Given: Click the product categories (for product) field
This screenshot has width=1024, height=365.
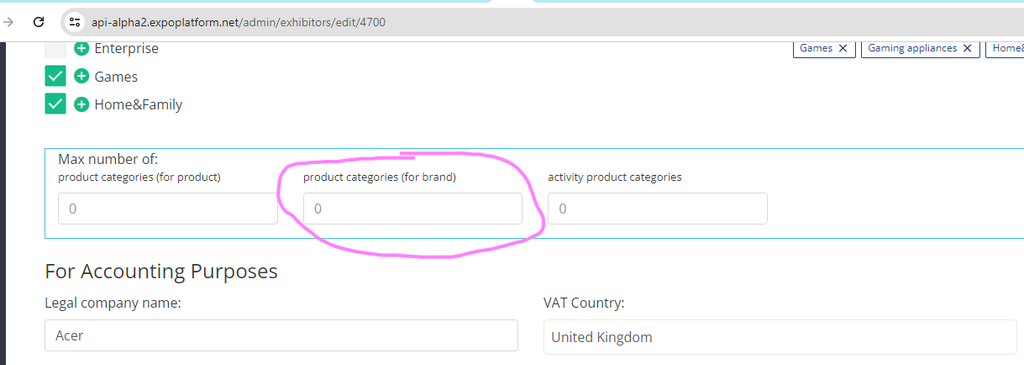Looking at the screenshot, I should [168, 209].
